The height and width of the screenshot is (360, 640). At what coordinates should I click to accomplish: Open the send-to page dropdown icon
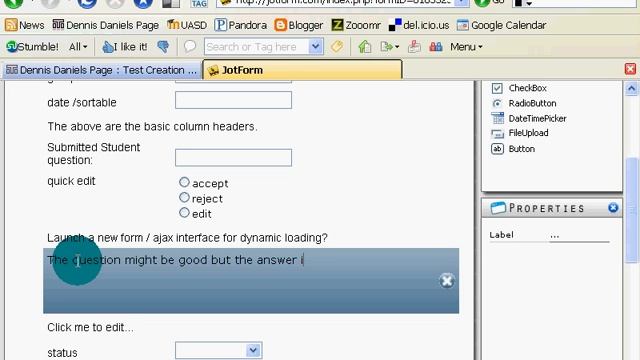(389, 47)
